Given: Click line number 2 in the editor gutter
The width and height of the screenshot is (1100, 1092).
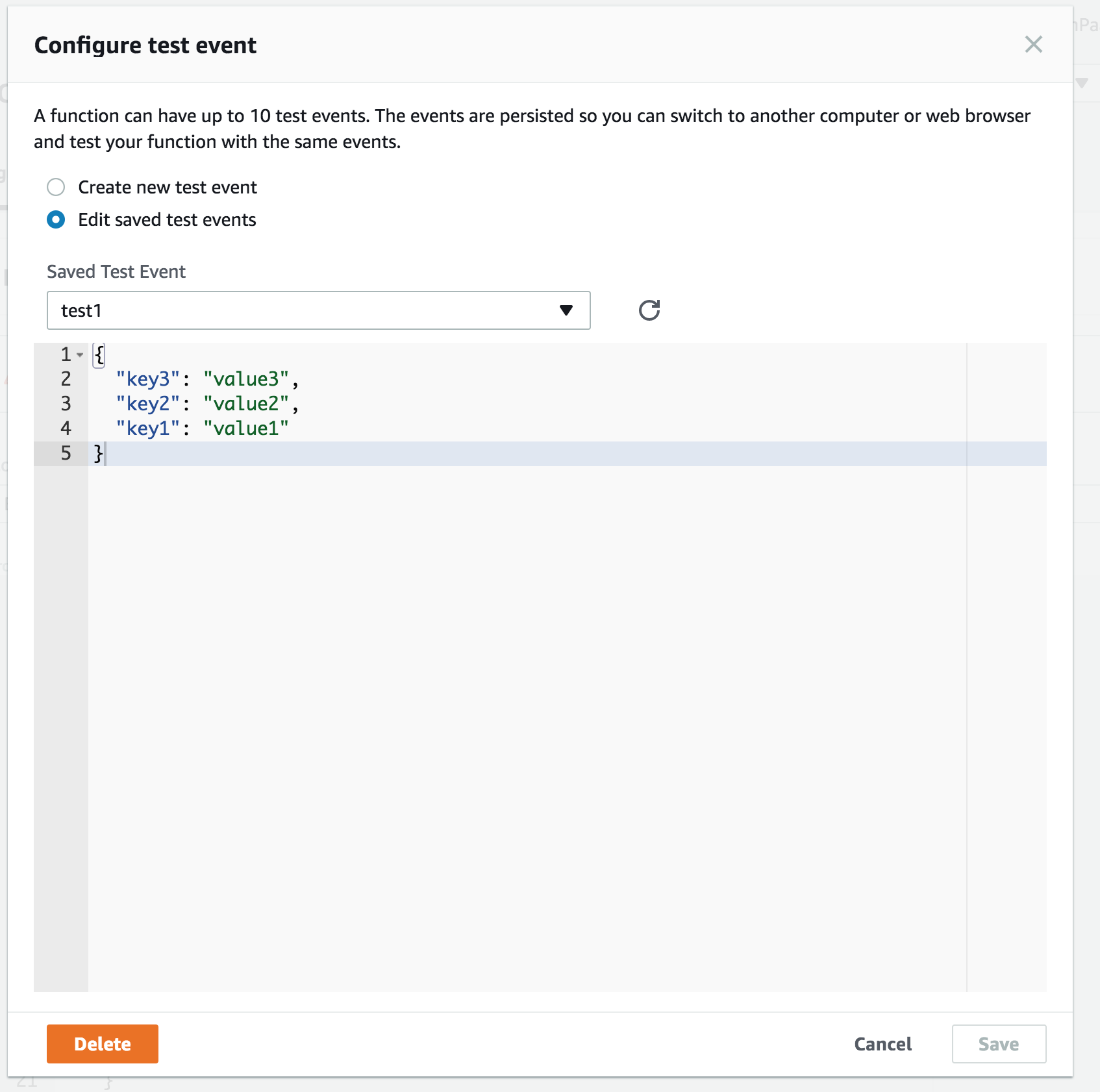Looking at the screenshot, I should pyautogui.click(x=66, y=379).
